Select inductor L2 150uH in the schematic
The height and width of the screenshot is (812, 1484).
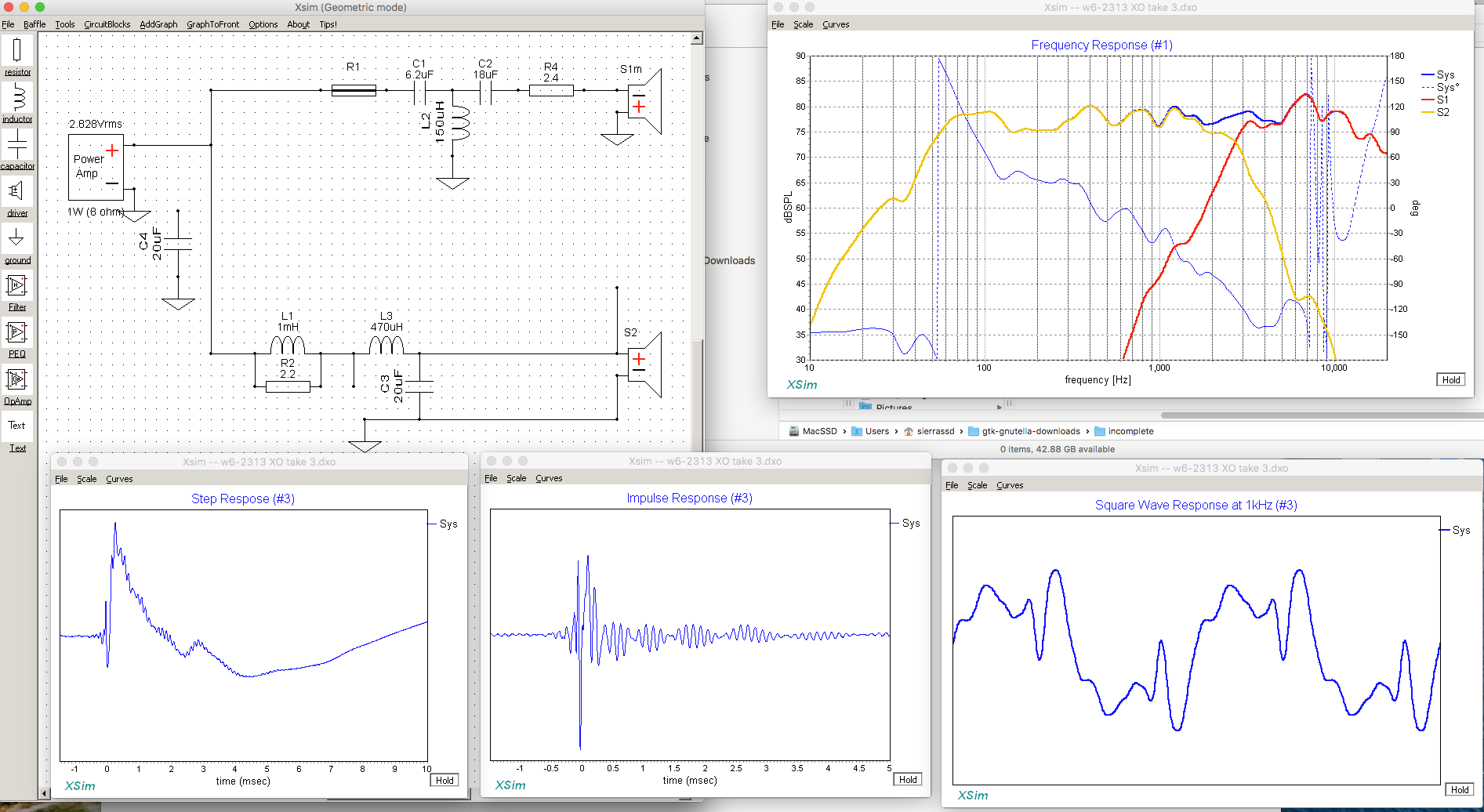[459, 123]
